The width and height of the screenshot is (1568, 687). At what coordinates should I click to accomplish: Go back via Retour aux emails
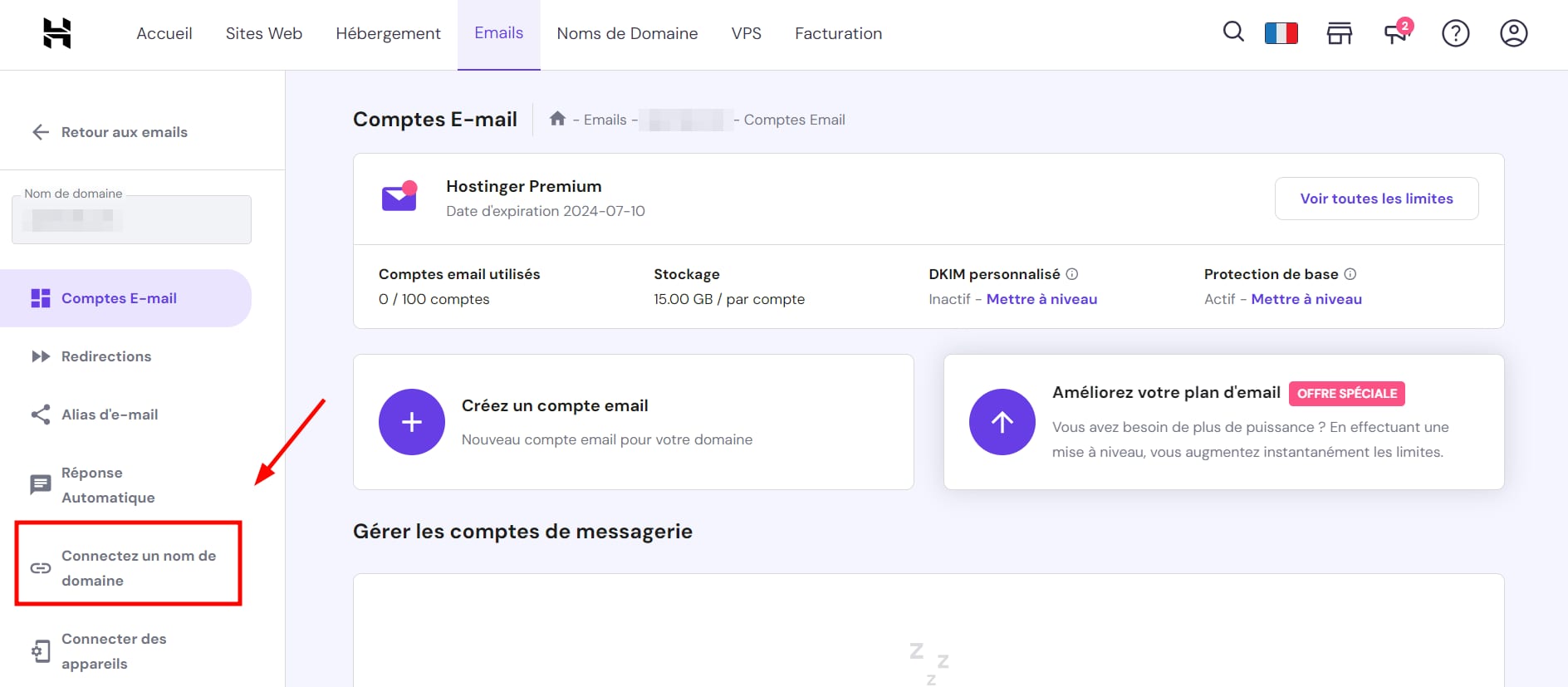(110, 132)
